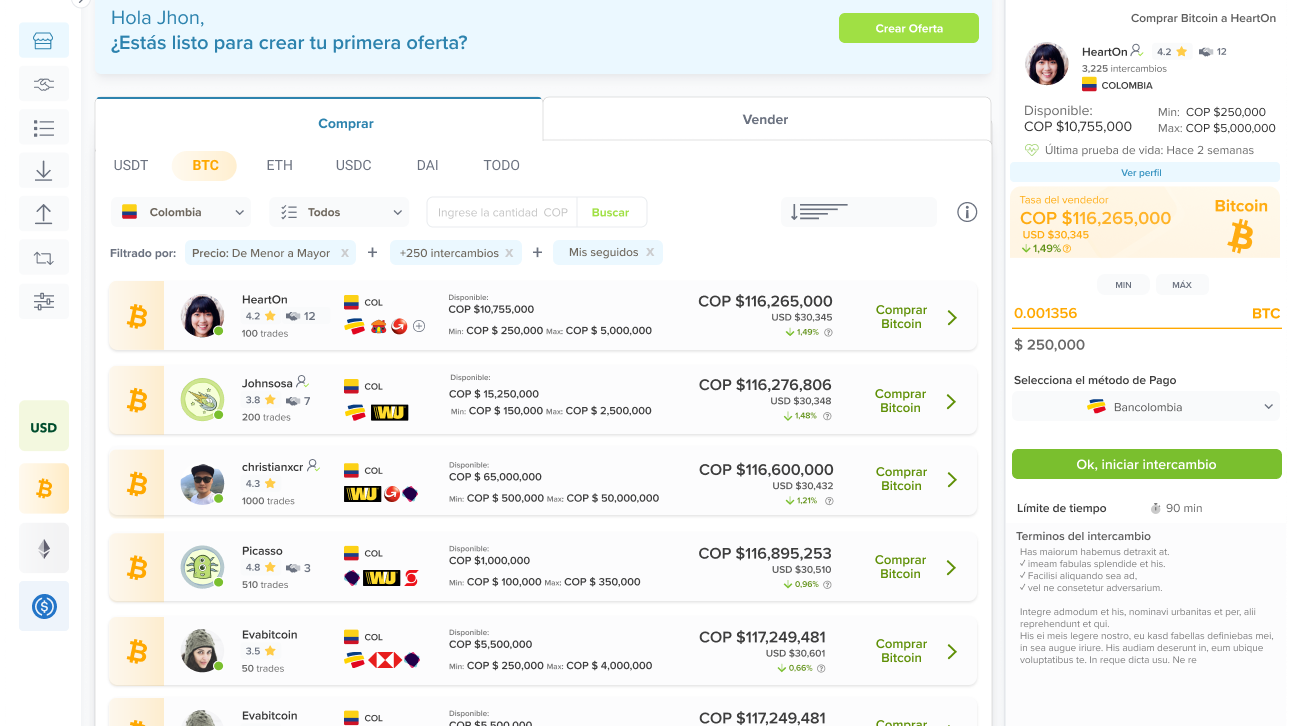The height and width of the screenshot is (726, 1292).
Task: Remove the 'Mis seguidos' filter chip
Action: coord(650,252)
